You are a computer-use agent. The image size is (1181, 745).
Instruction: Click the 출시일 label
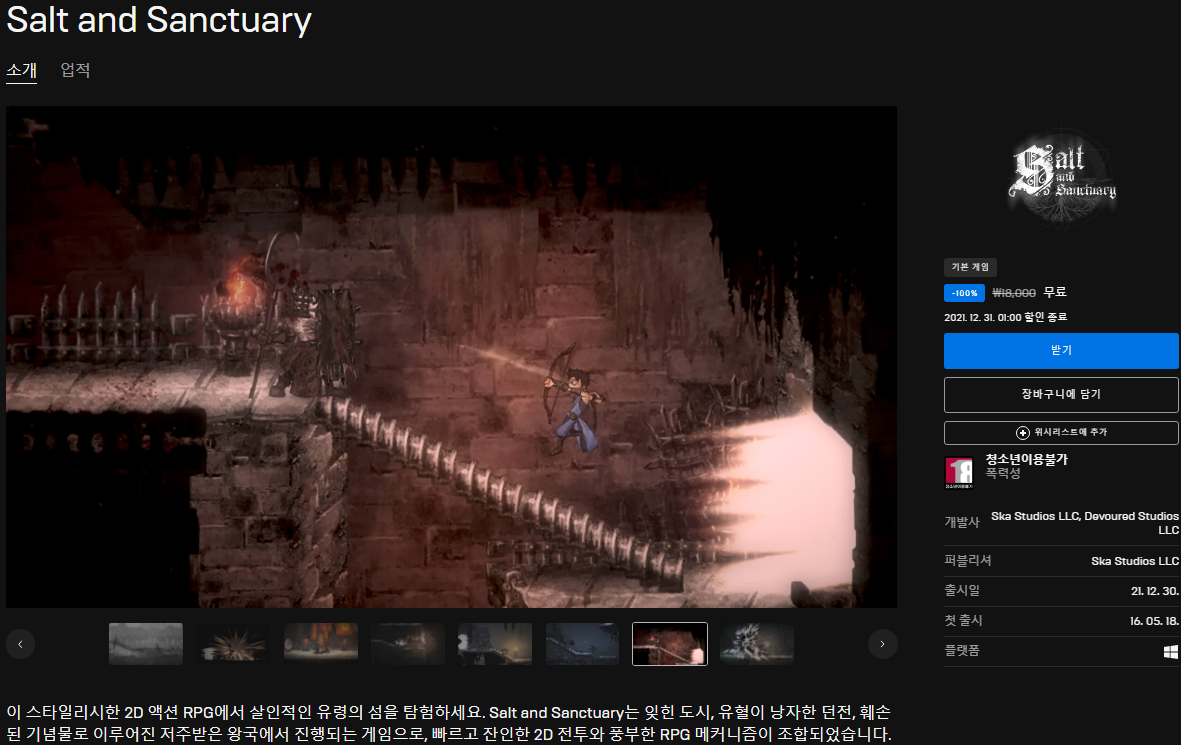962,591
